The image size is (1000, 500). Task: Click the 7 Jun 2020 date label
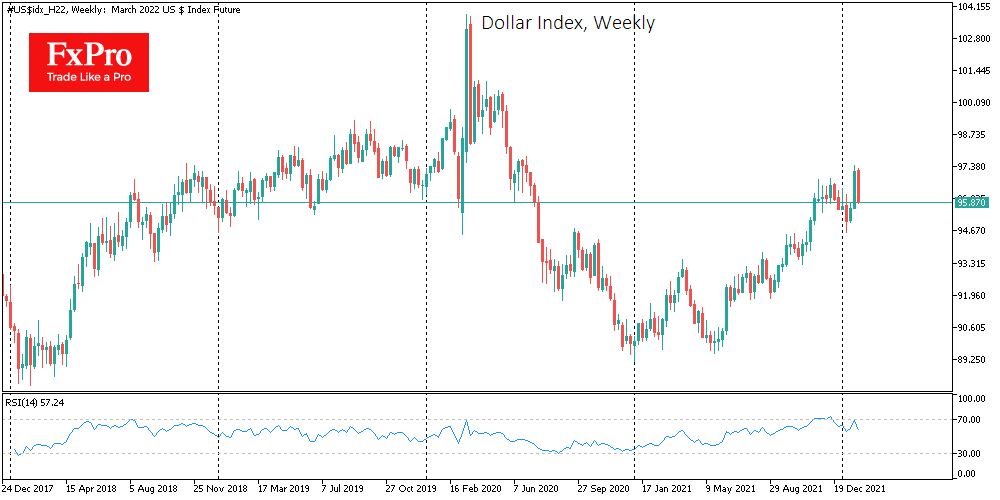534,487
